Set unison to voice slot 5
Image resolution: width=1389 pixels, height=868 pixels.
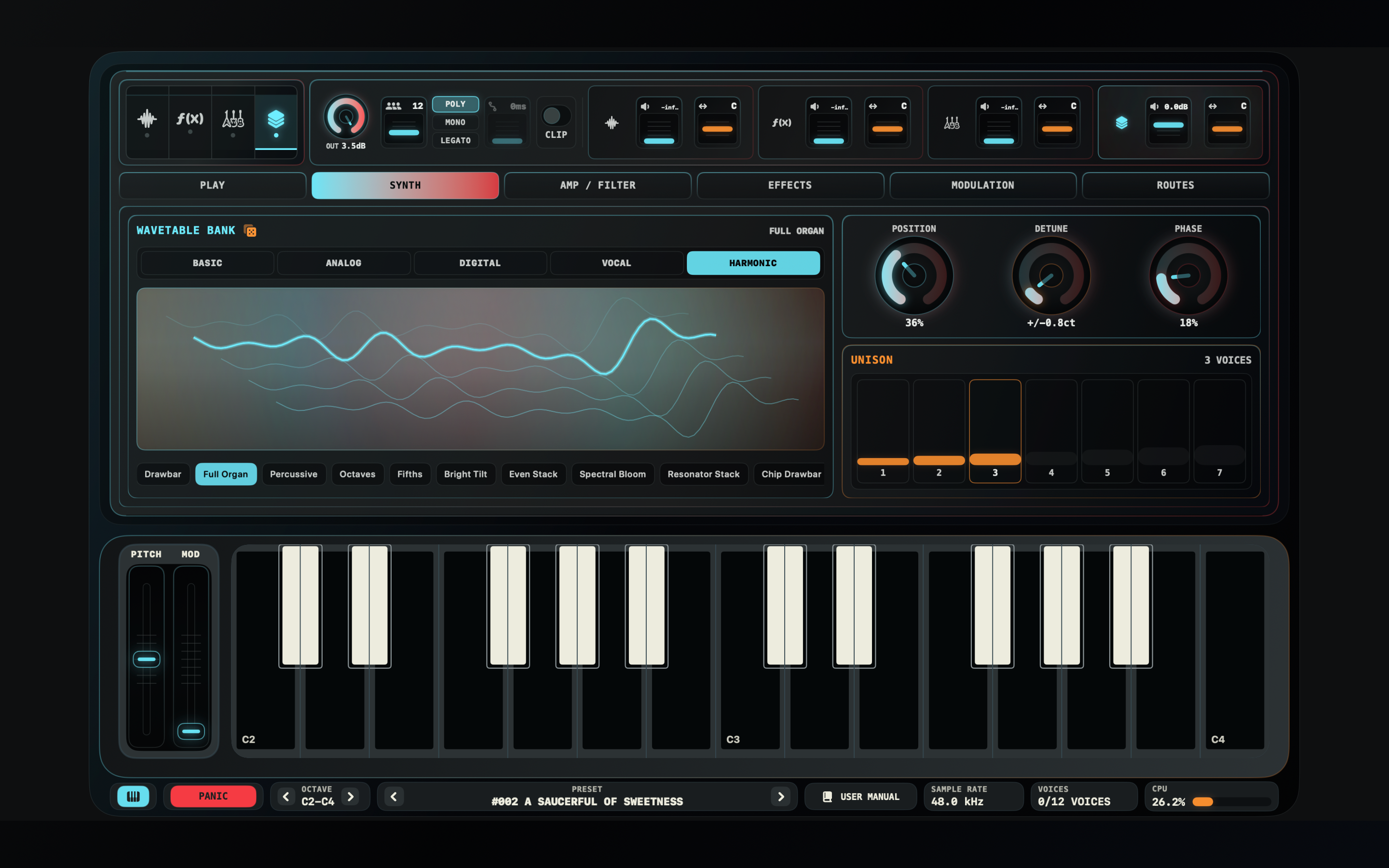(1107, 431)
